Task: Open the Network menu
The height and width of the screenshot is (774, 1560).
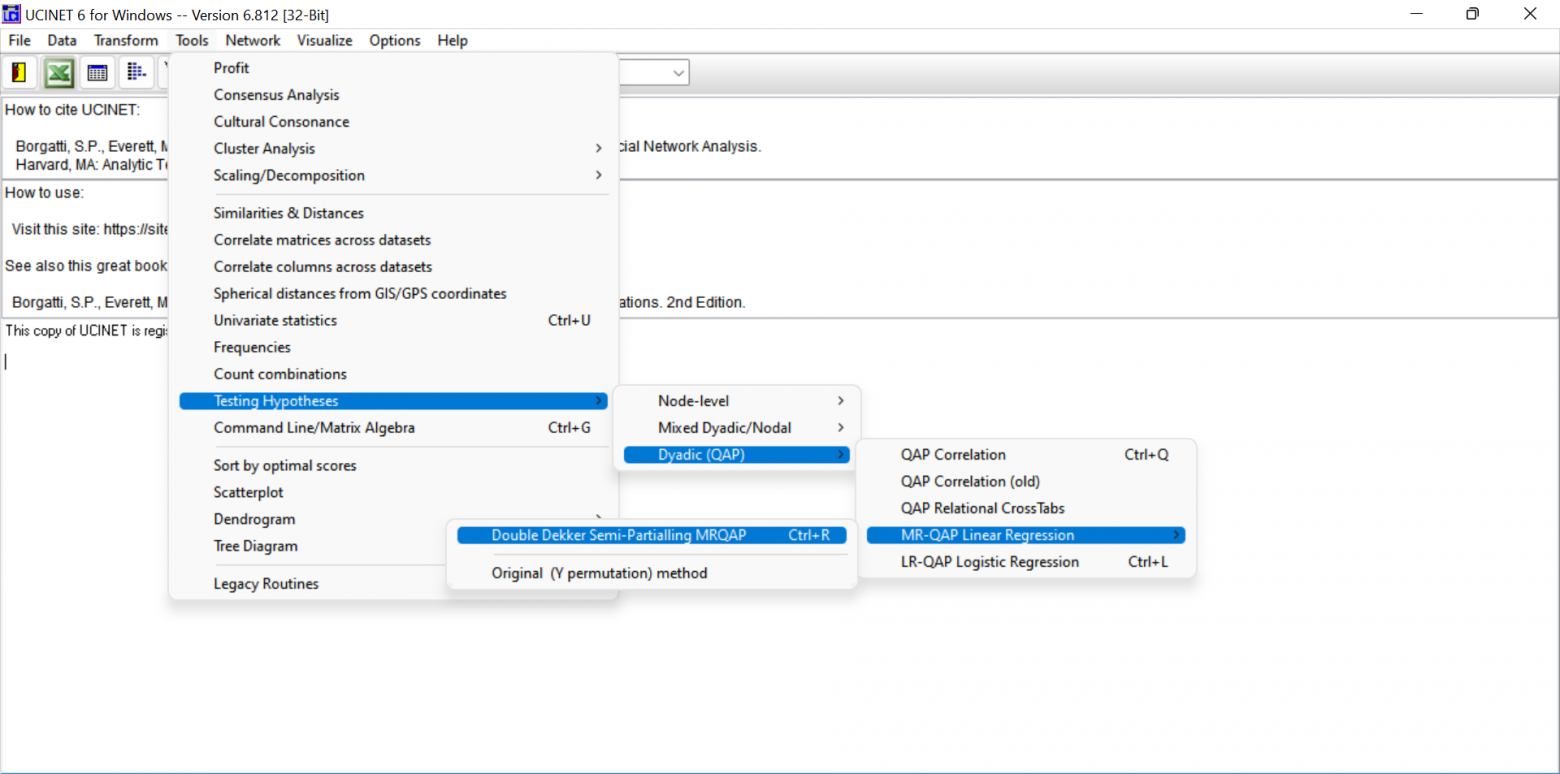Action: [253, 41]
